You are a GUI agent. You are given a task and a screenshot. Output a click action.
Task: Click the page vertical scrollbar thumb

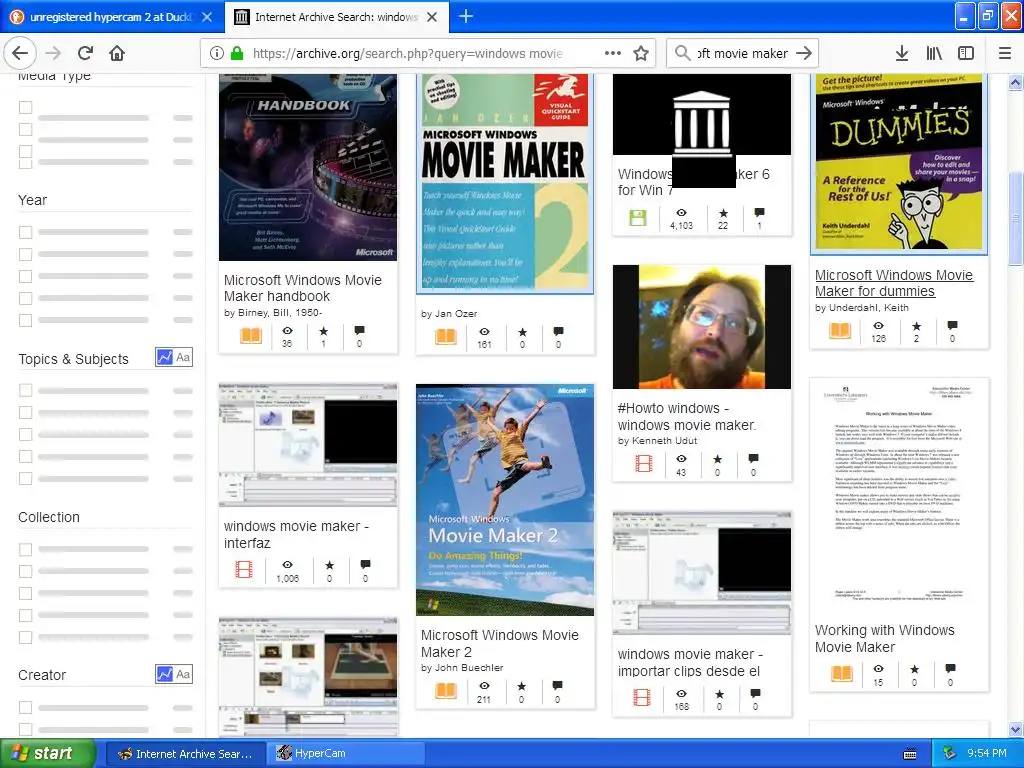1016,219
